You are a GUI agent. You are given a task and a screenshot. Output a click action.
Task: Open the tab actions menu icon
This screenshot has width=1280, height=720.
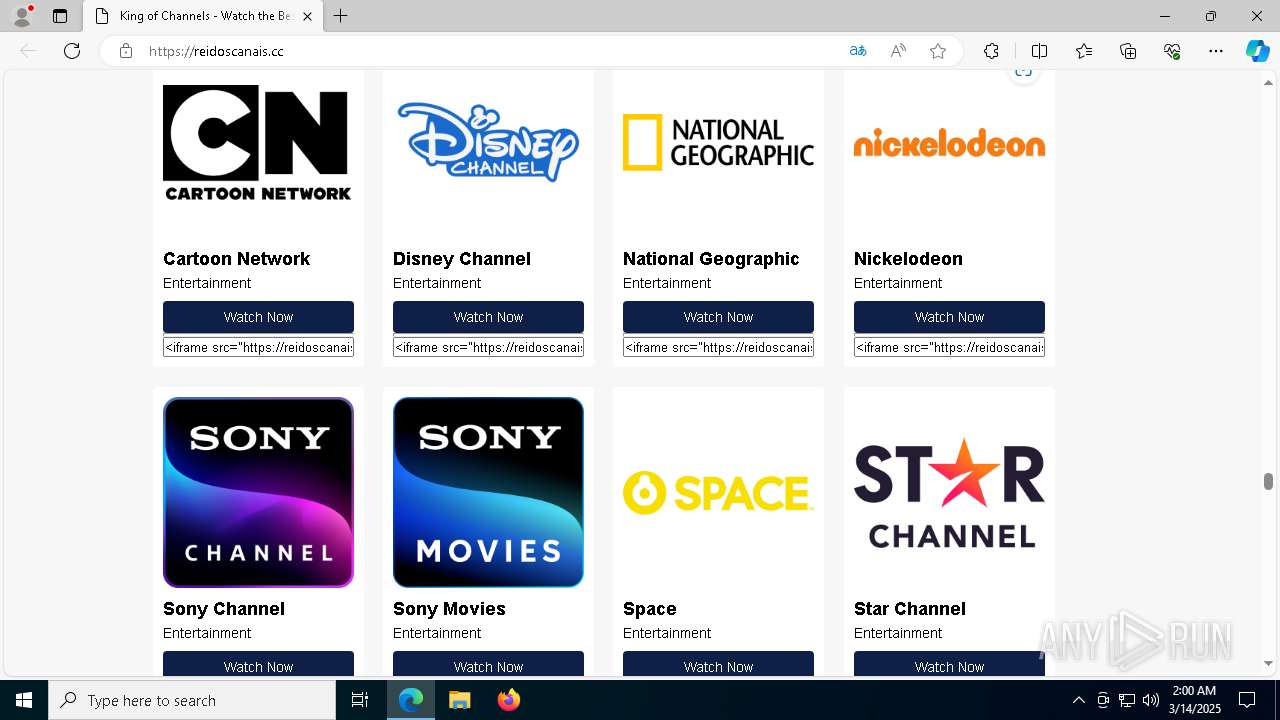(x=60, y=16)
